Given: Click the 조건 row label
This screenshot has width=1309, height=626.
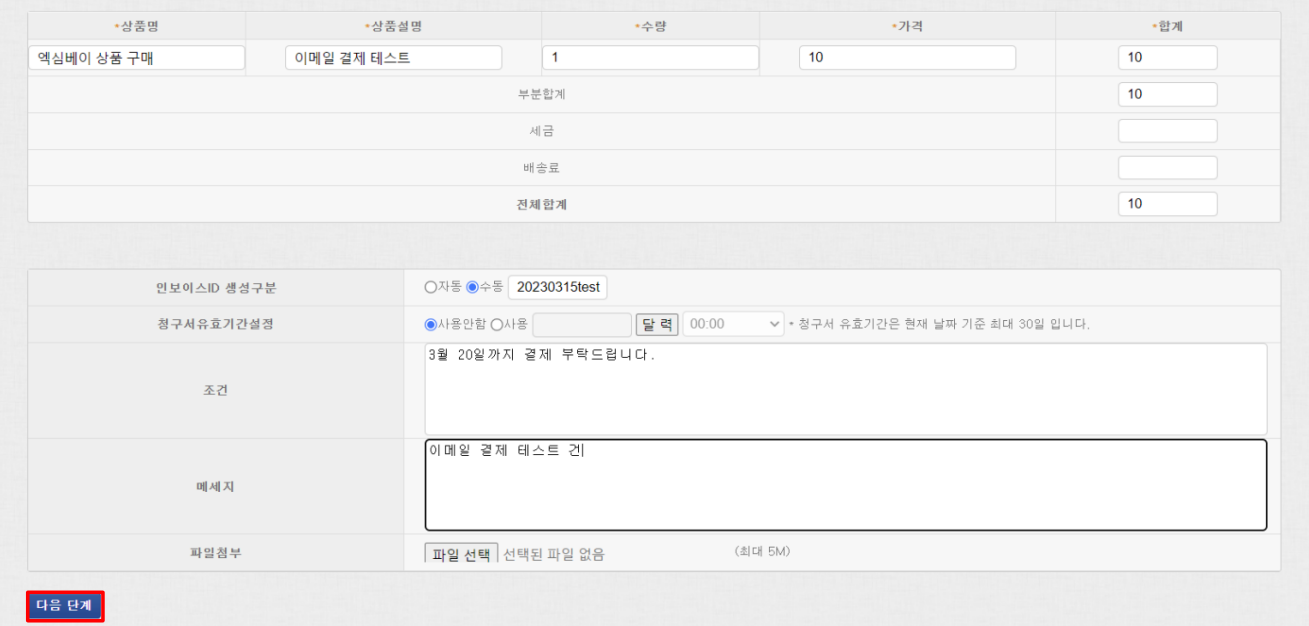Looking at the screenshot, I should pos(216,390).
